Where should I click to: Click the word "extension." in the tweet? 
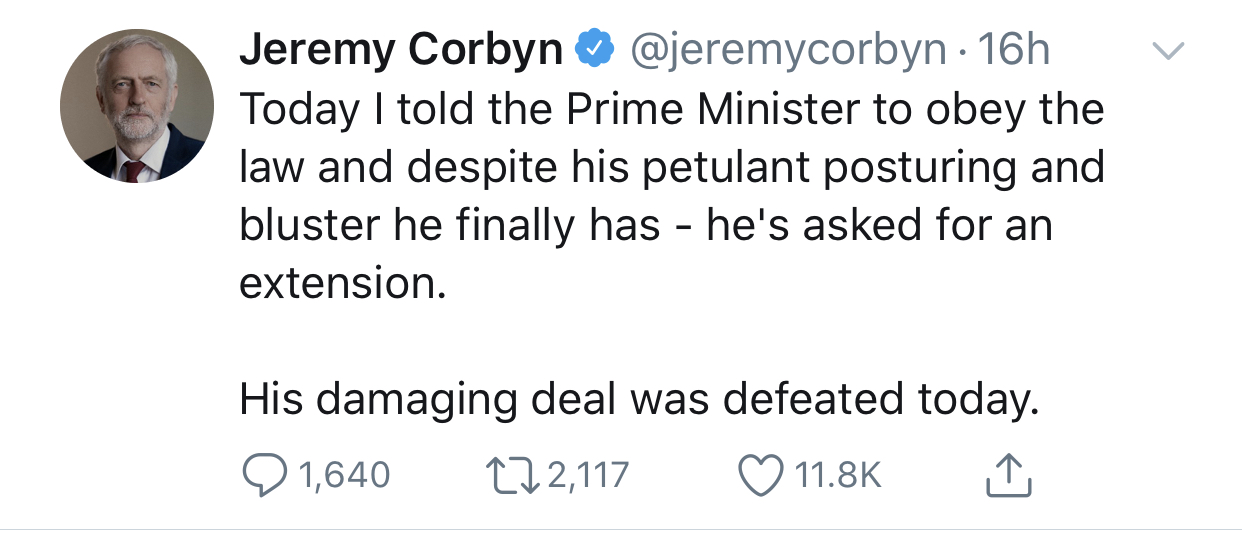pos(342,284)
